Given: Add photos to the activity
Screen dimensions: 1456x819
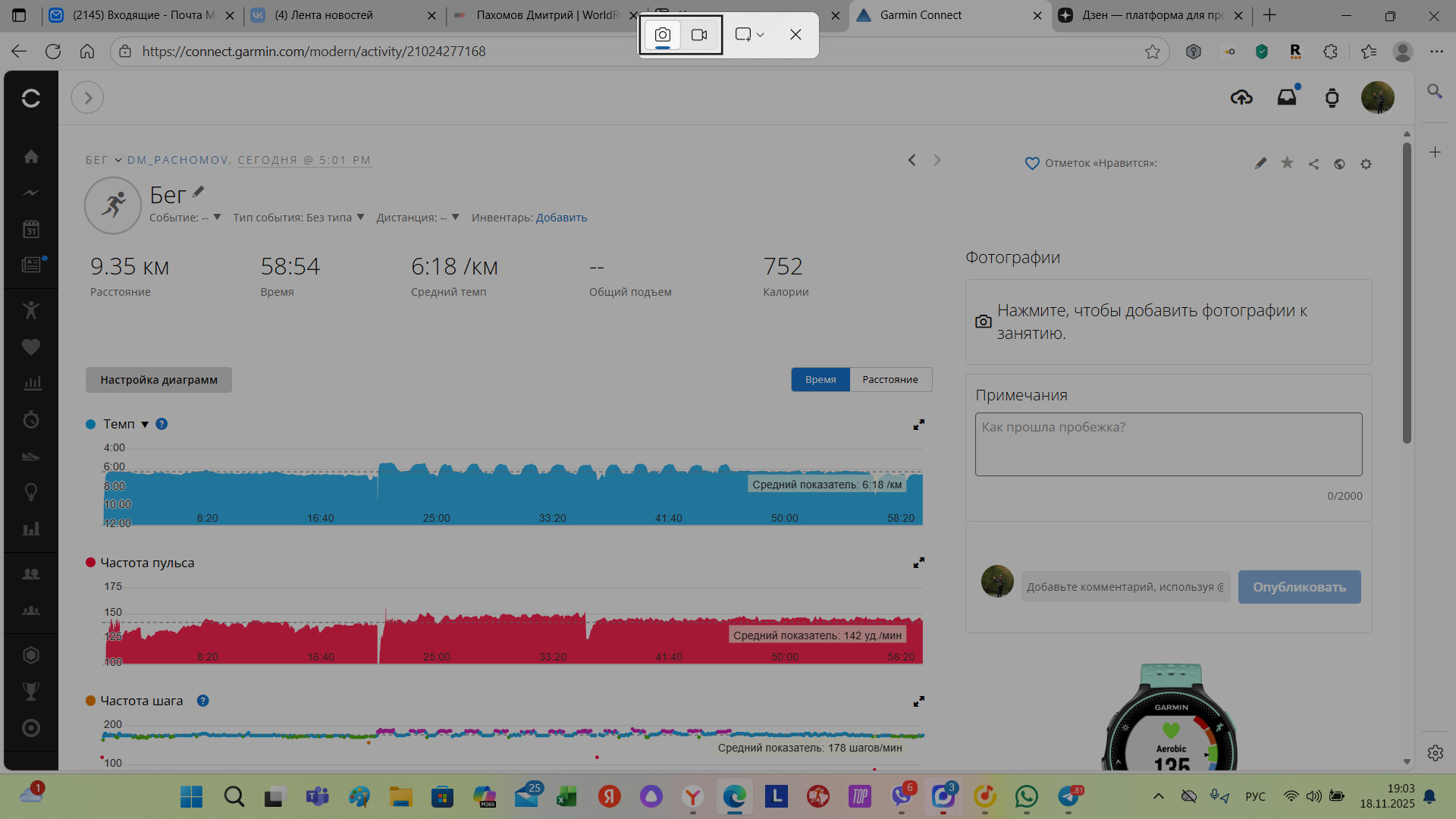Looking at the screenshot, I should point(1169,322).
